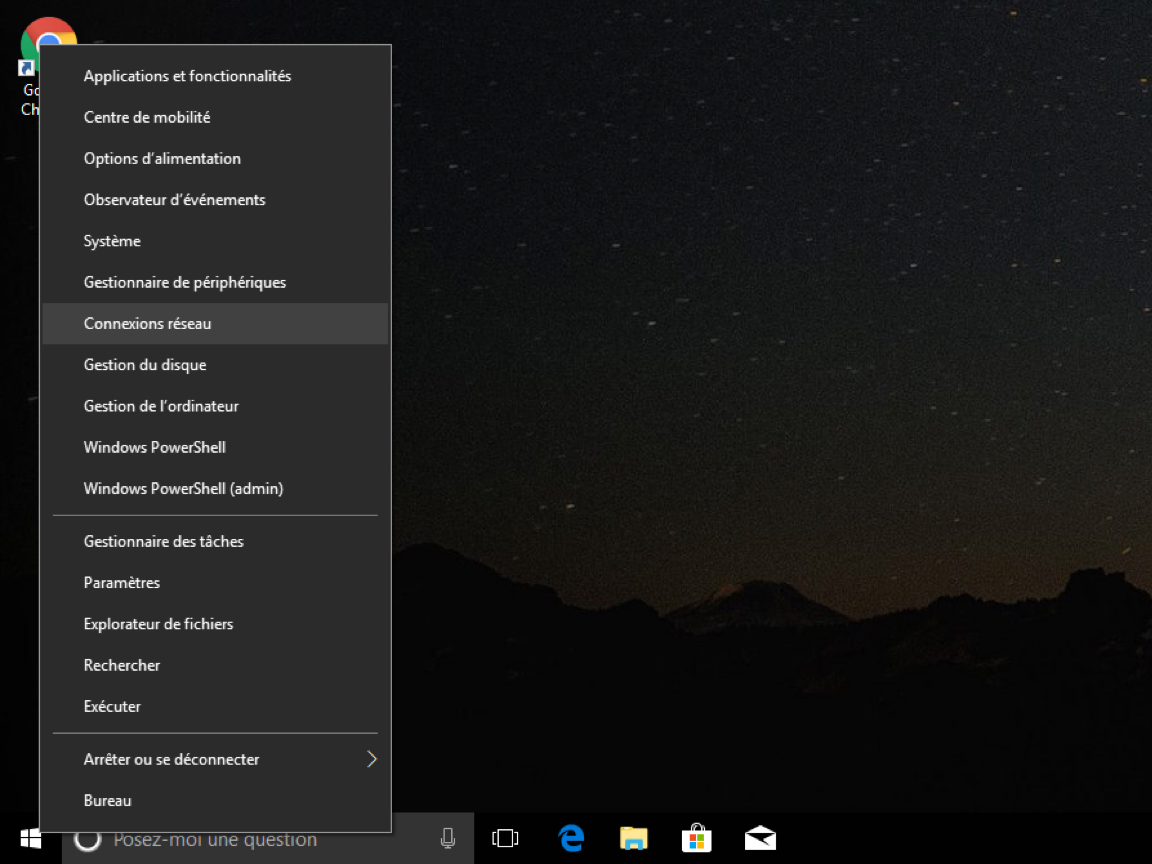
Task: Open Paramètres from the menu
Action: coord(215,582)
